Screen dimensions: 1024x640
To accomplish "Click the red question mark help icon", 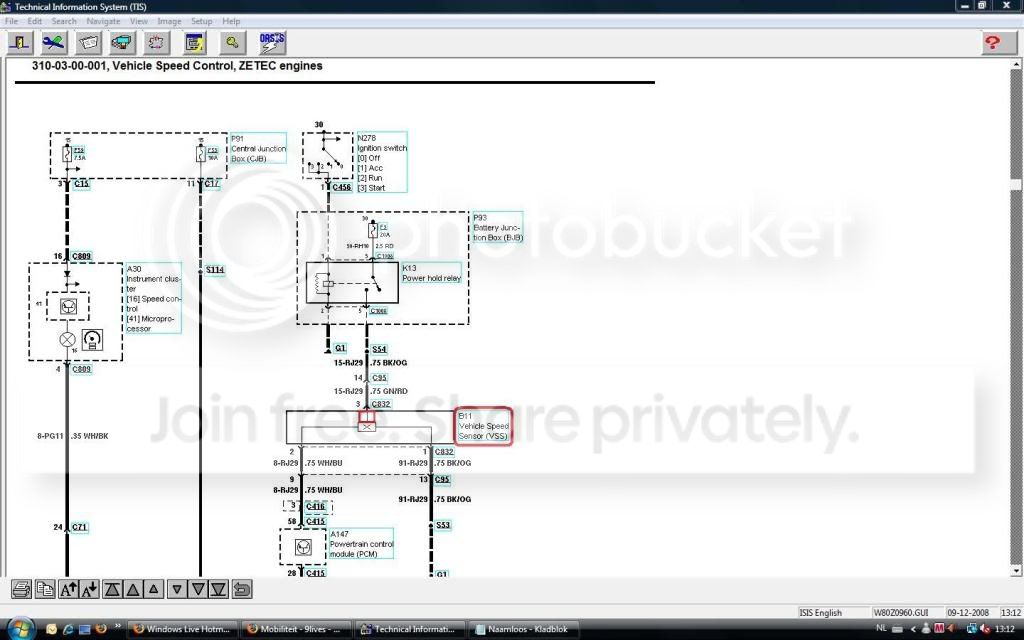I will point(993,43).
